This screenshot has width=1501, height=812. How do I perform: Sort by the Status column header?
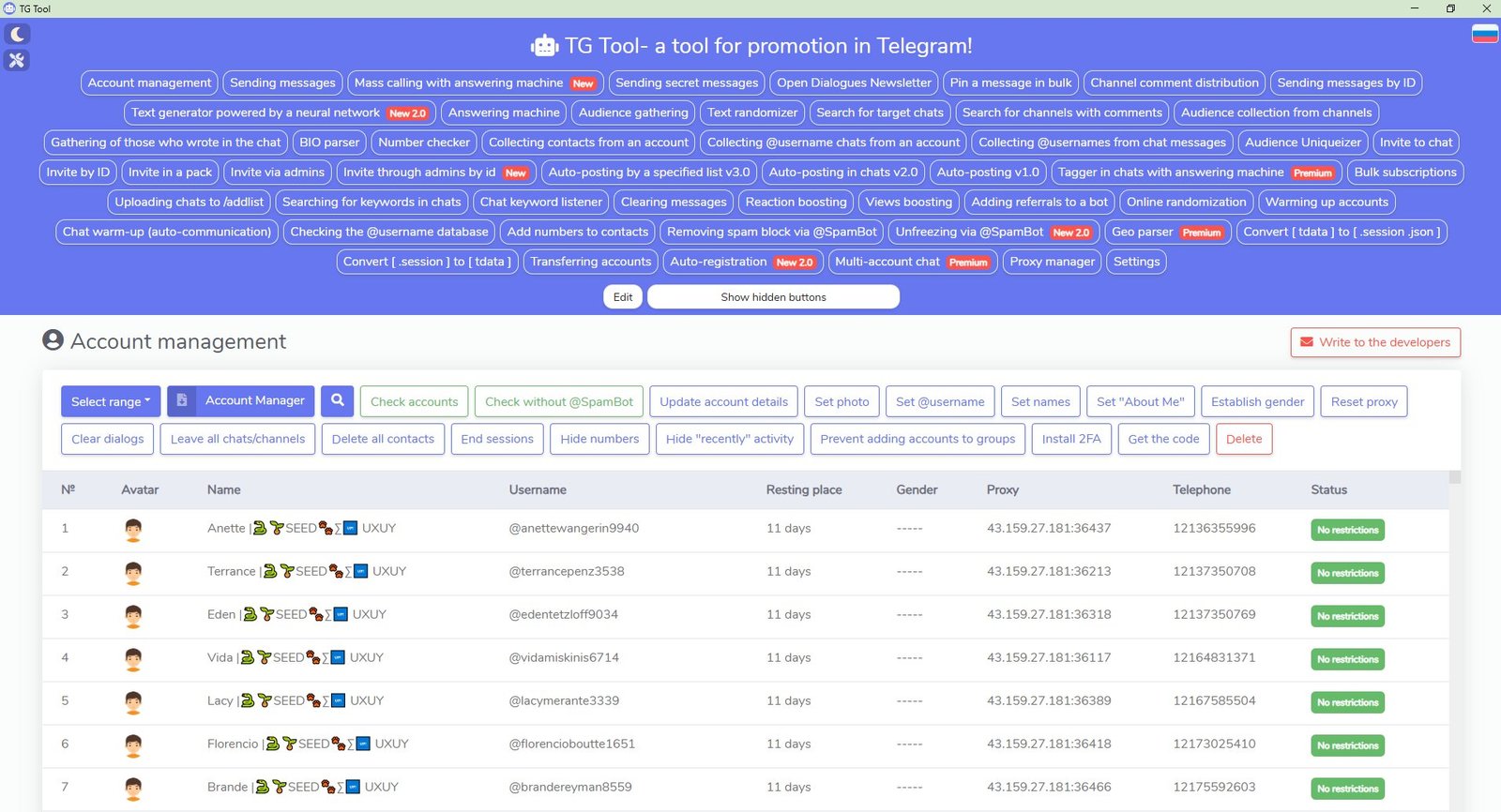(1328, 489)
